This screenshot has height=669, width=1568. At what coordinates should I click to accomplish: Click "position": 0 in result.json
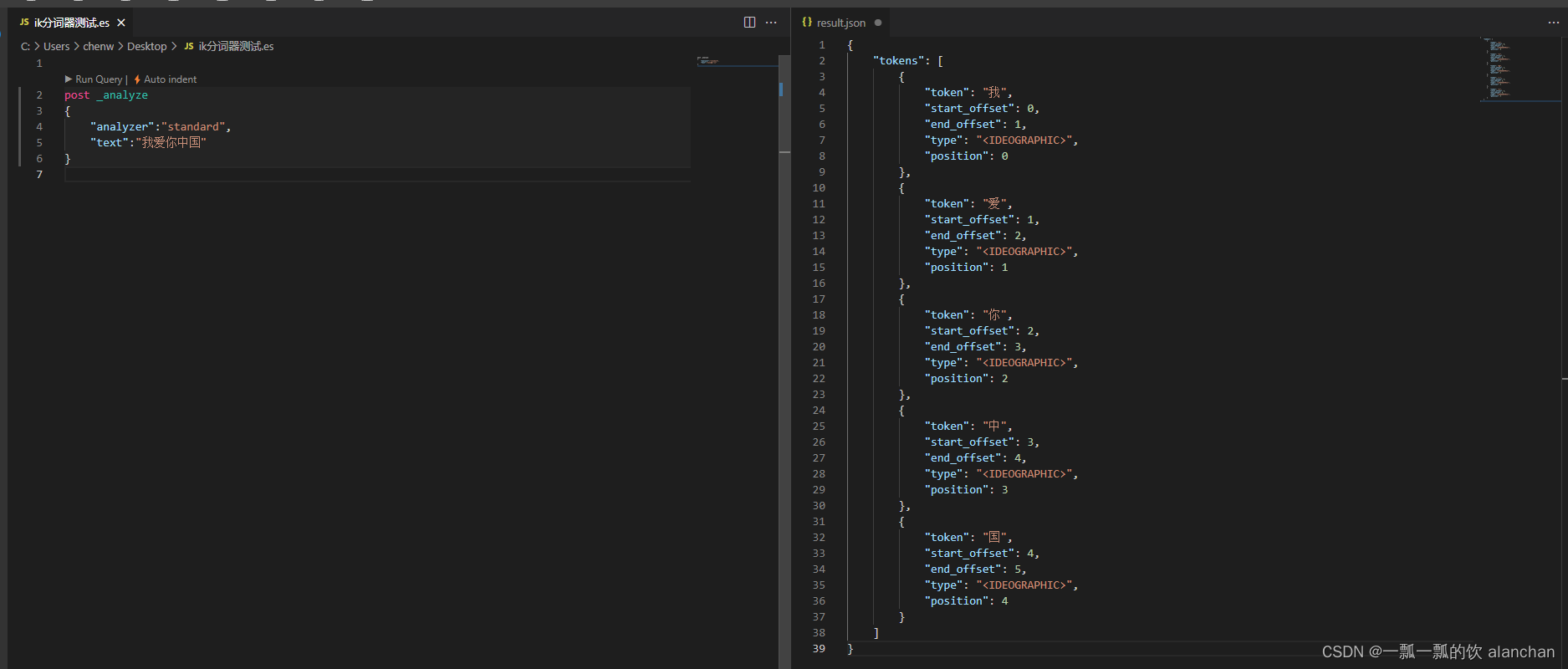click(966, 156)
